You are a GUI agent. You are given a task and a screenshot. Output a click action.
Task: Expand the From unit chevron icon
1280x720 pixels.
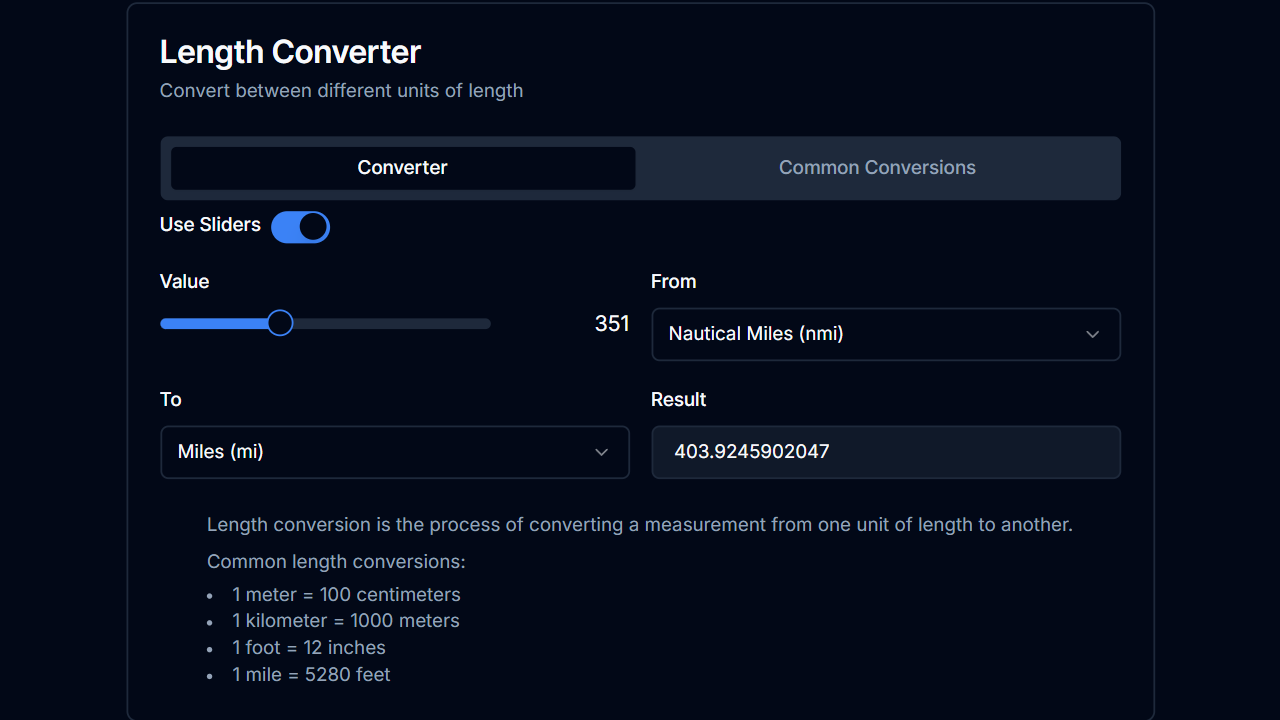1092,334
